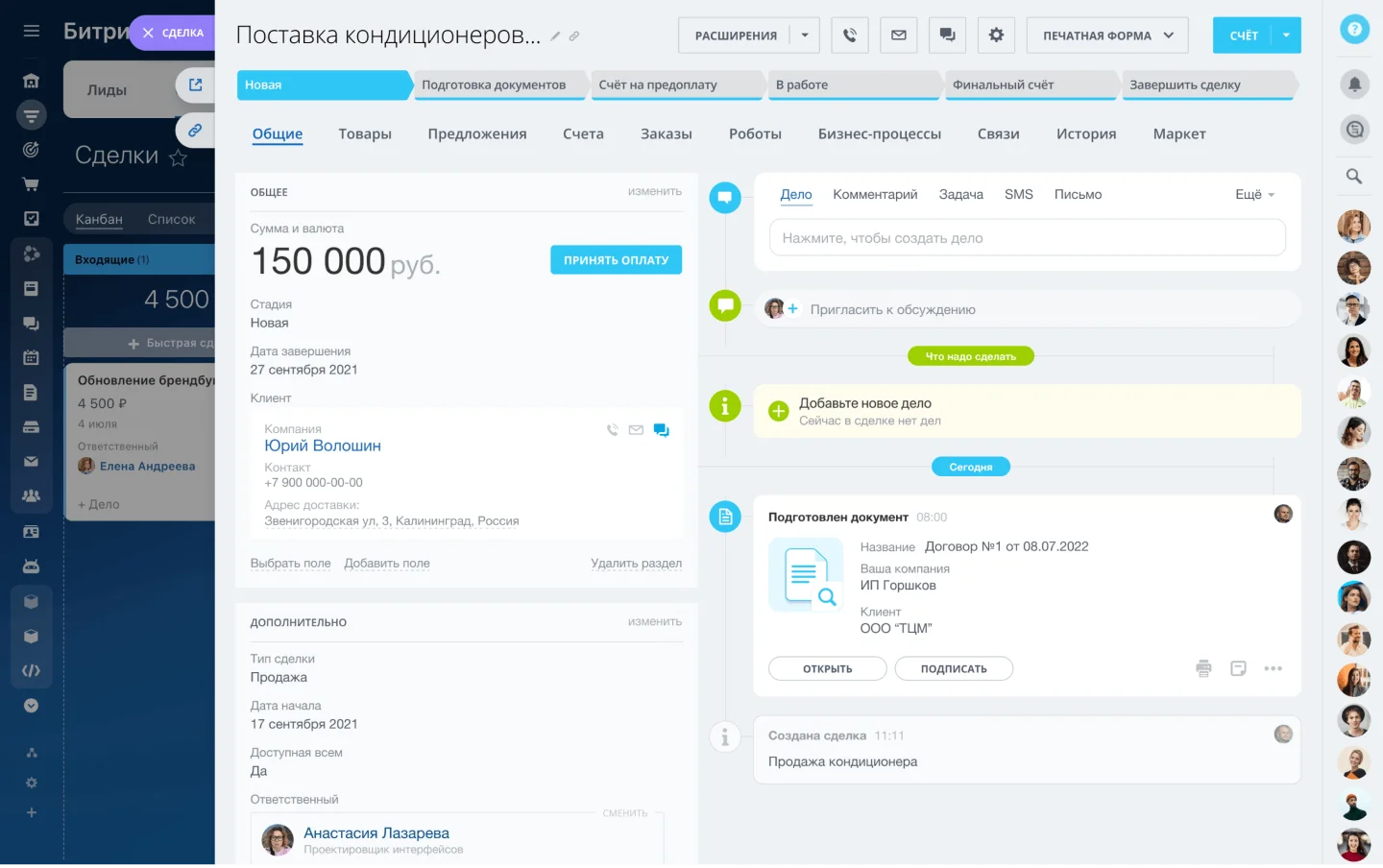Toggle the favorite star next to Сделки

tap(178, 158)
